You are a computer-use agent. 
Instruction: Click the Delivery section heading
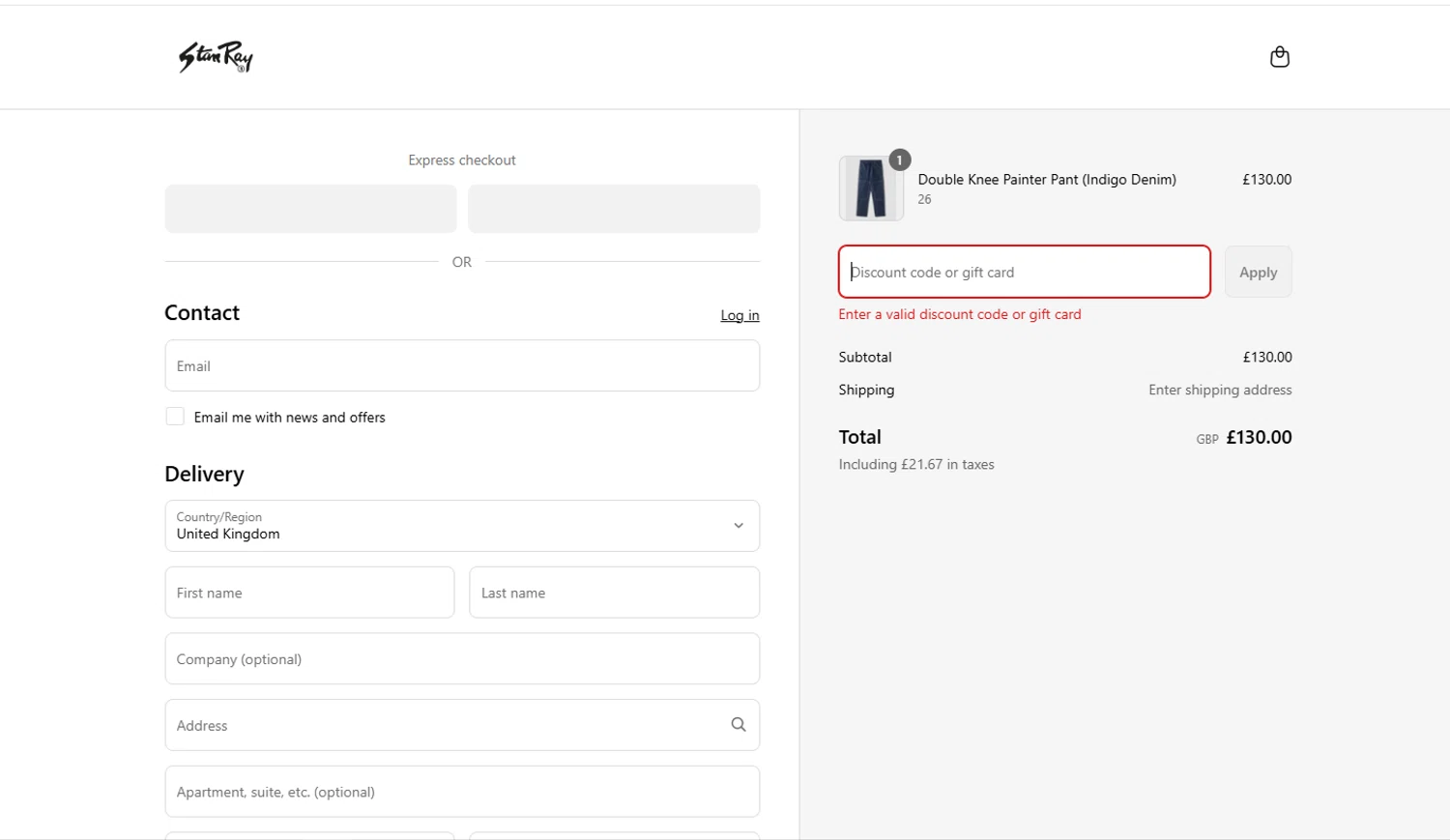[x=204, y=474]
